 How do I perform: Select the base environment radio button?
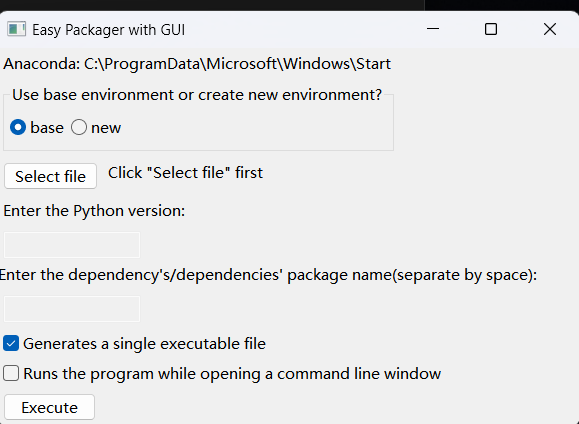18,127
